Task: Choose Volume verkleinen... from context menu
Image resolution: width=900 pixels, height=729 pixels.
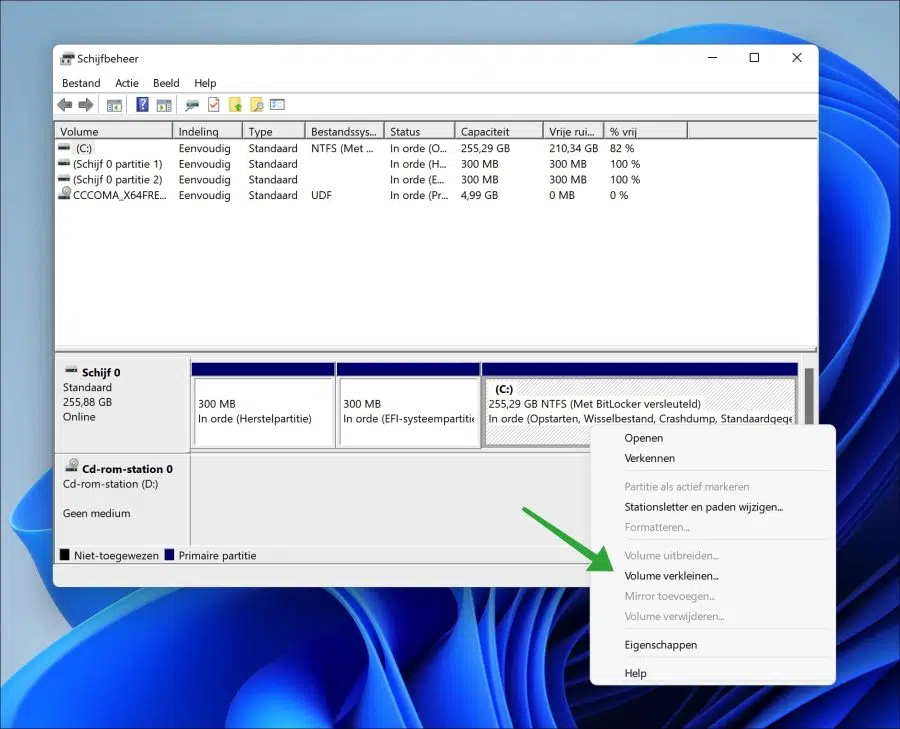Action: click(672, 576)
